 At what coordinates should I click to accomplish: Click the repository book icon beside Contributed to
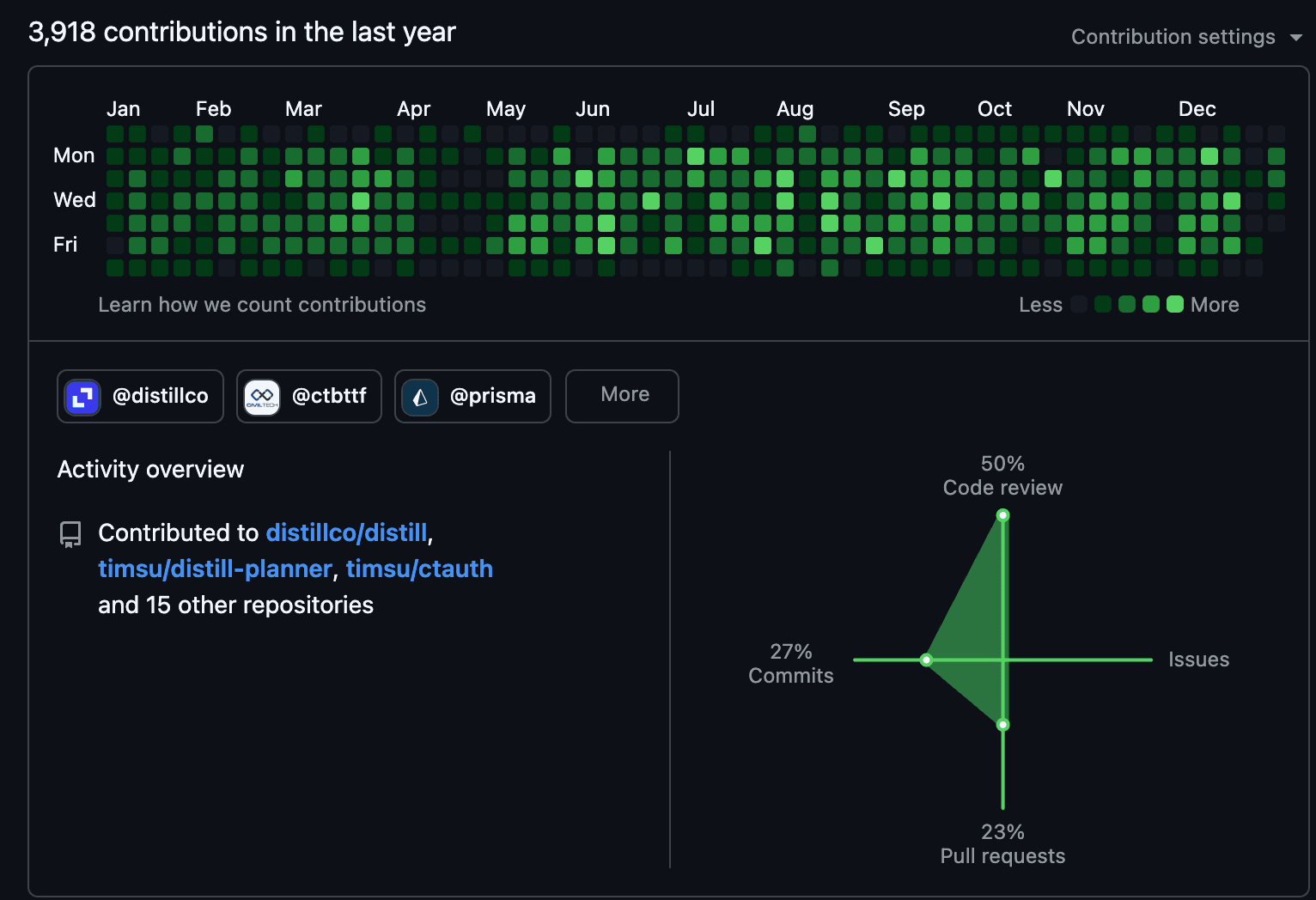pyautogui.click(x=70, y=534)
